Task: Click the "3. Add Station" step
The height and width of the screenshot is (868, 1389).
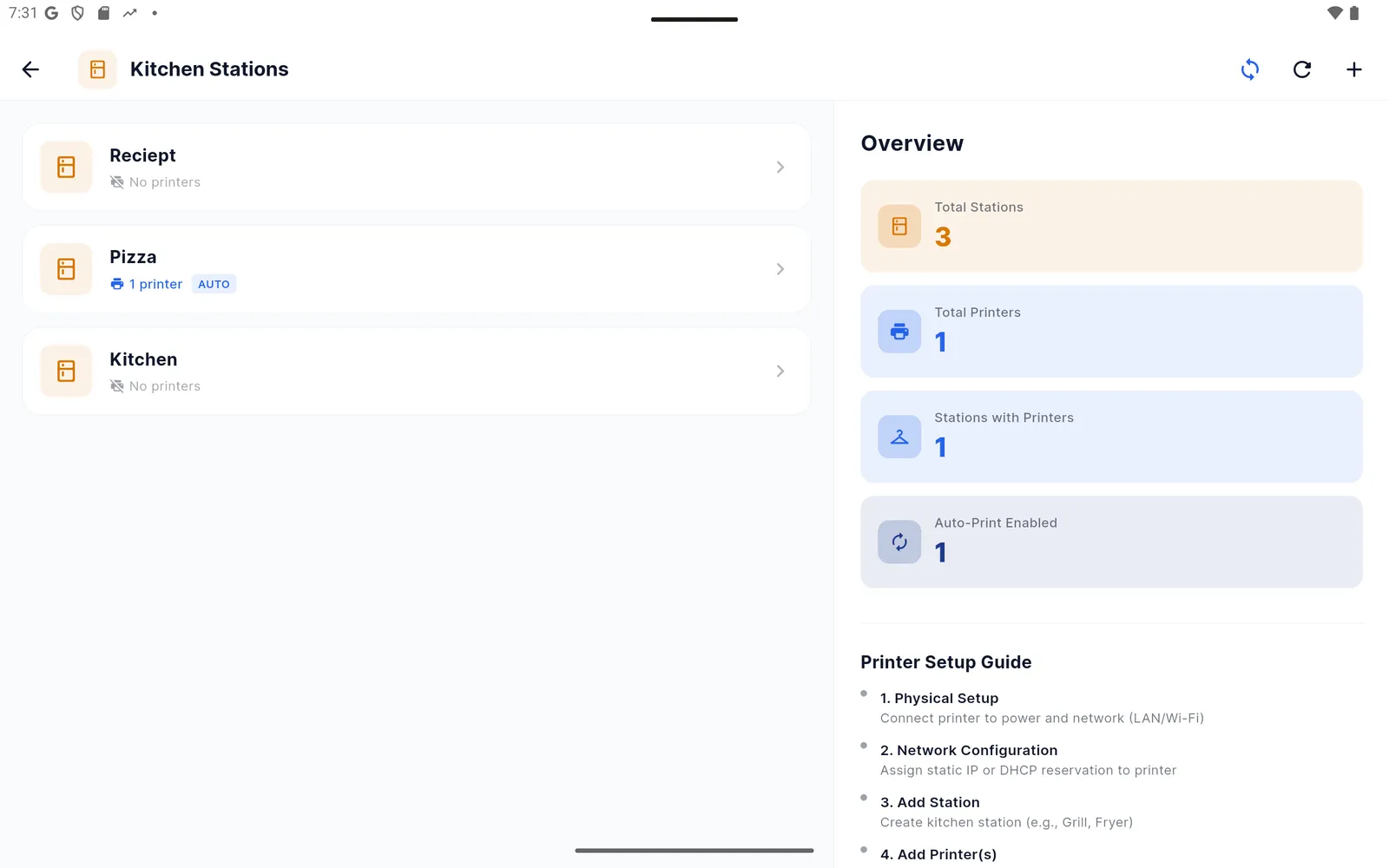Action: [930, 802]
